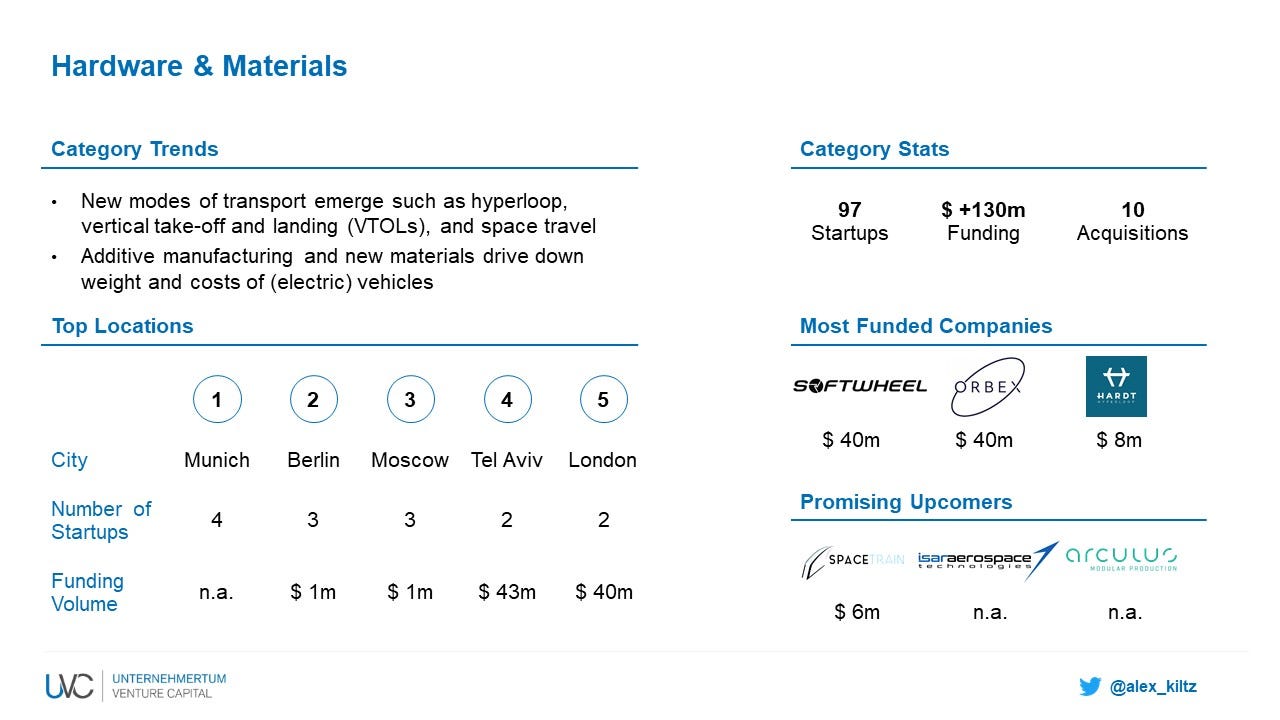Select the Munich city label
The width and height of the screenshot is (1280, 720).
point(217,460)
